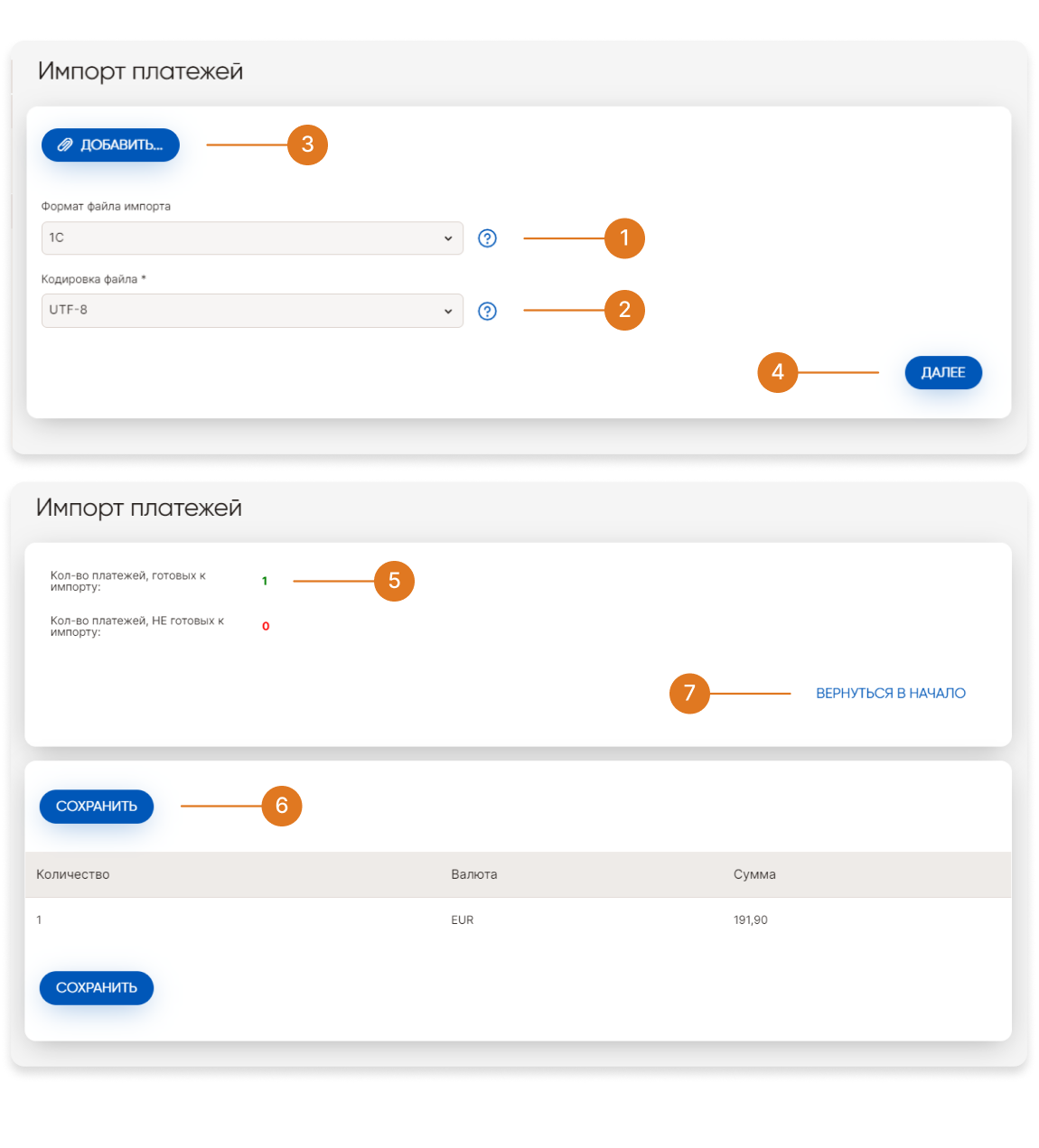
Task: Click the orange callout marker number 4
Action: 777,372
